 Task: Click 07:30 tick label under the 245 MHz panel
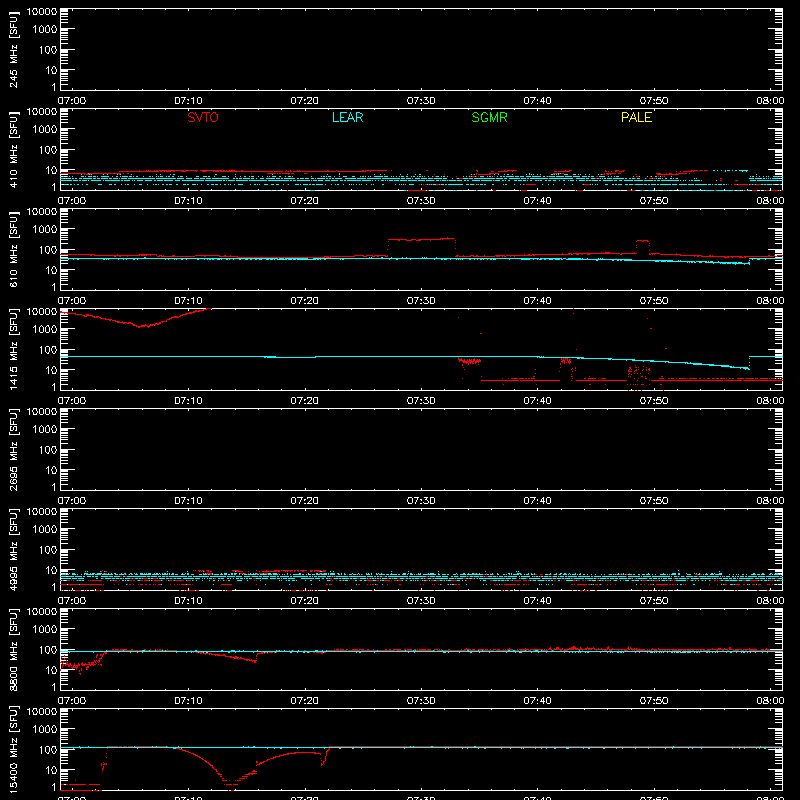[421, 101]
